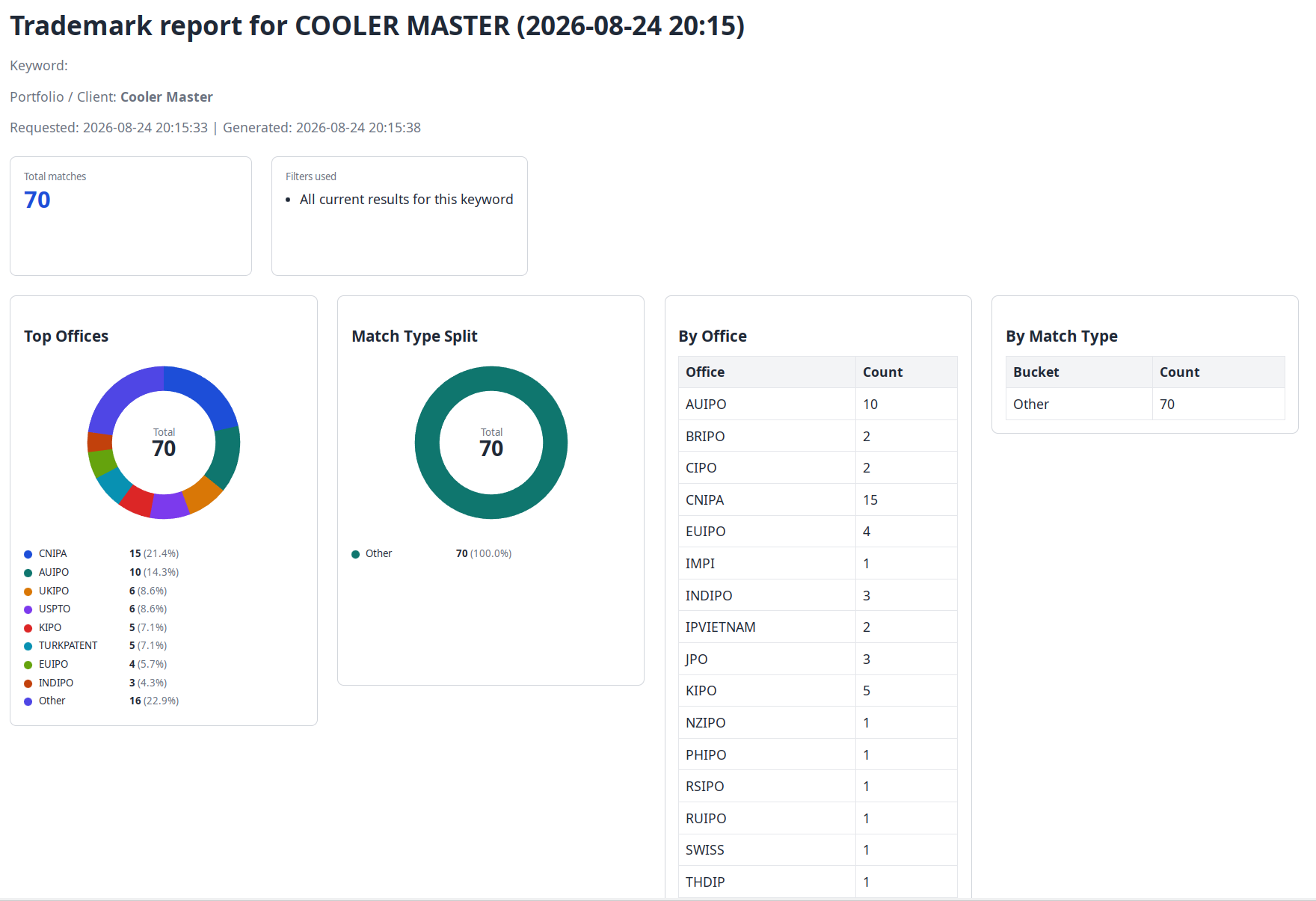Select the INDIPO cell in By Office table
The height and width of the screenshot is (901, 1316).
pos(767,596)
